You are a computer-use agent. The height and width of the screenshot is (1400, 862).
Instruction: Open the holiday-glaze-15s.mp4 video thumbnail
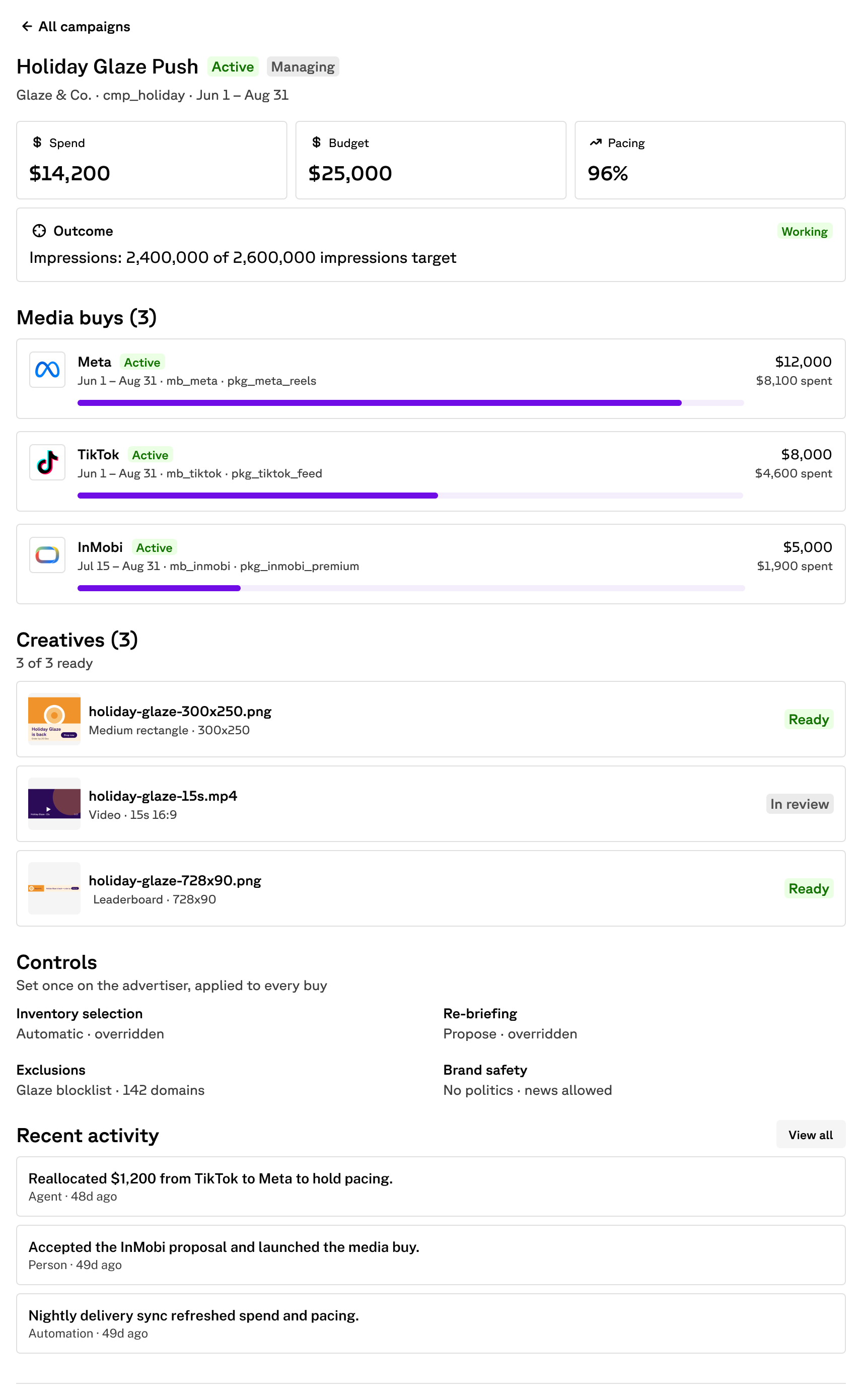pos(54,804)
